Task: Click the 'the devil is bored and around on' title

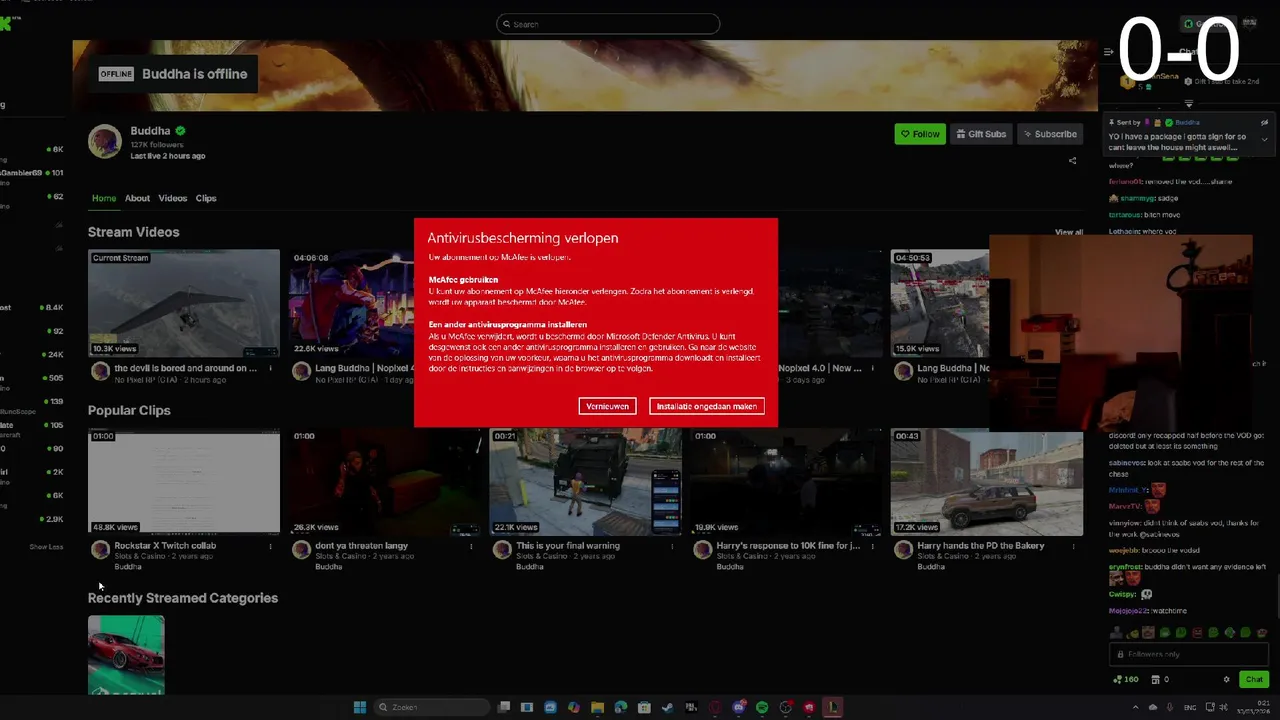Action: [x=185, y=368]
